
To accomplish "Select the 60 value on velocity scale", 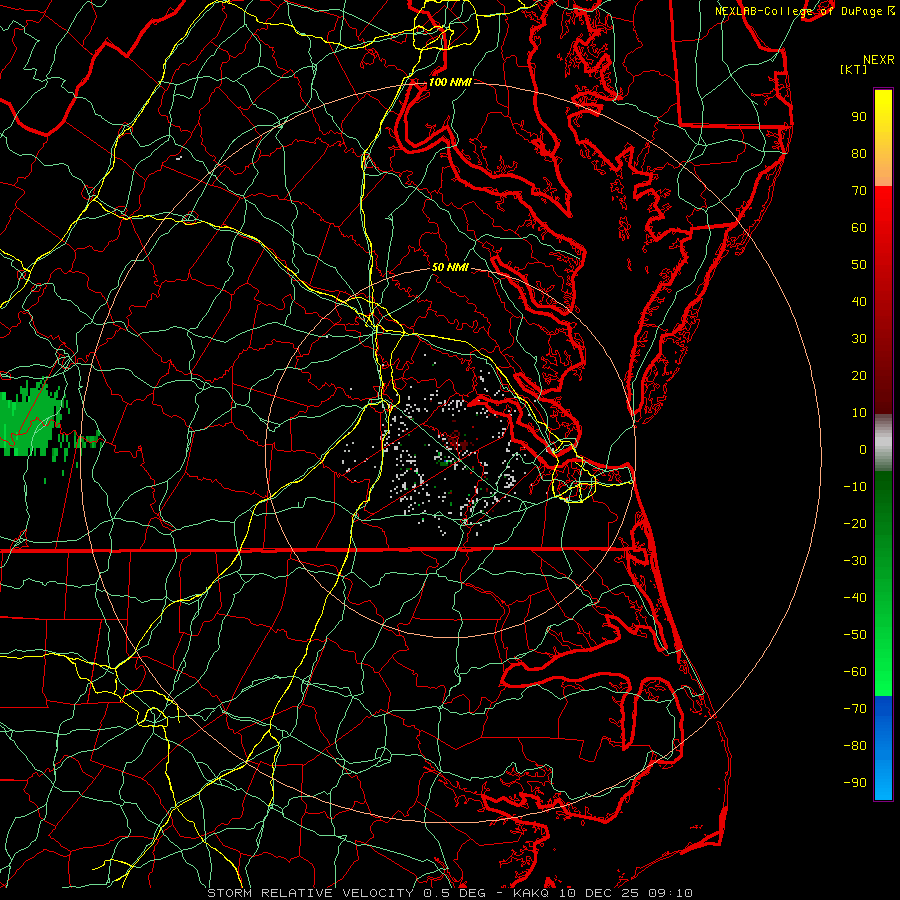I will (859, 228).
